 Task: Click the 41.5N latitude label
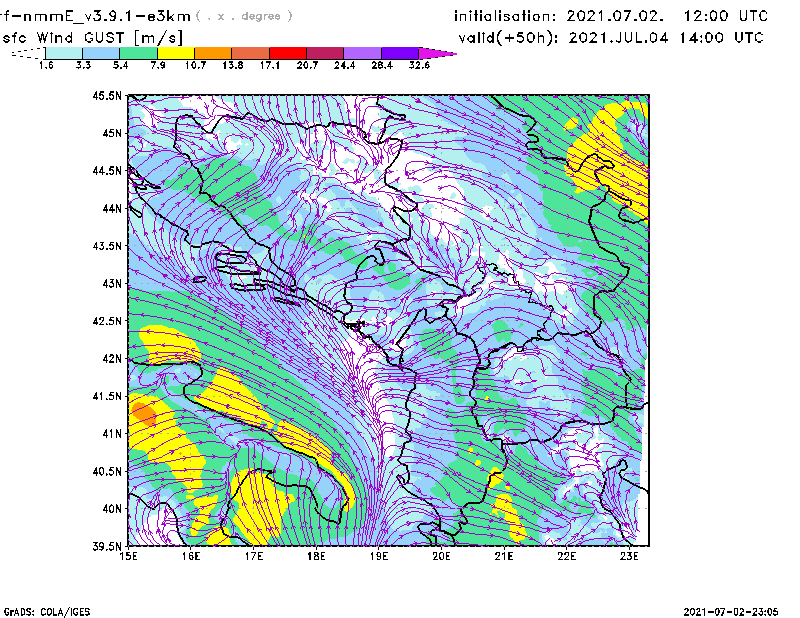click(x=108, y=396)
